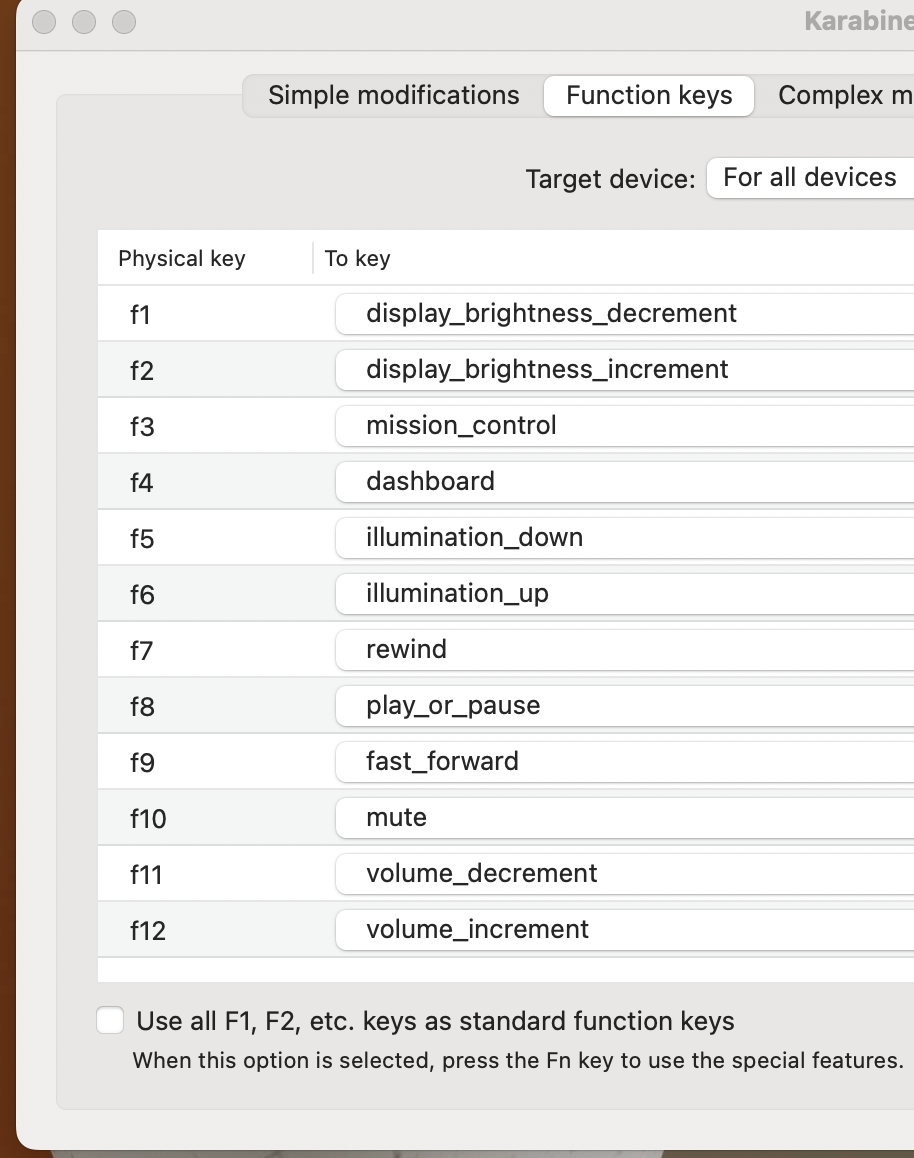Enable standard function keys checkbox
This screenshot has height=1158, width=914.
pos(110,1020)
